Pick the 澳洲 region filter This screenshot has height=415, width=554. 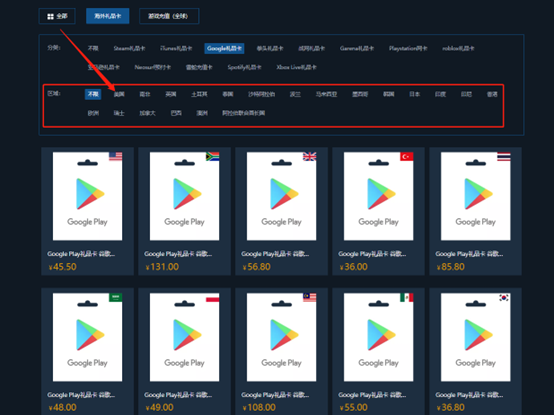coord(202,113)
